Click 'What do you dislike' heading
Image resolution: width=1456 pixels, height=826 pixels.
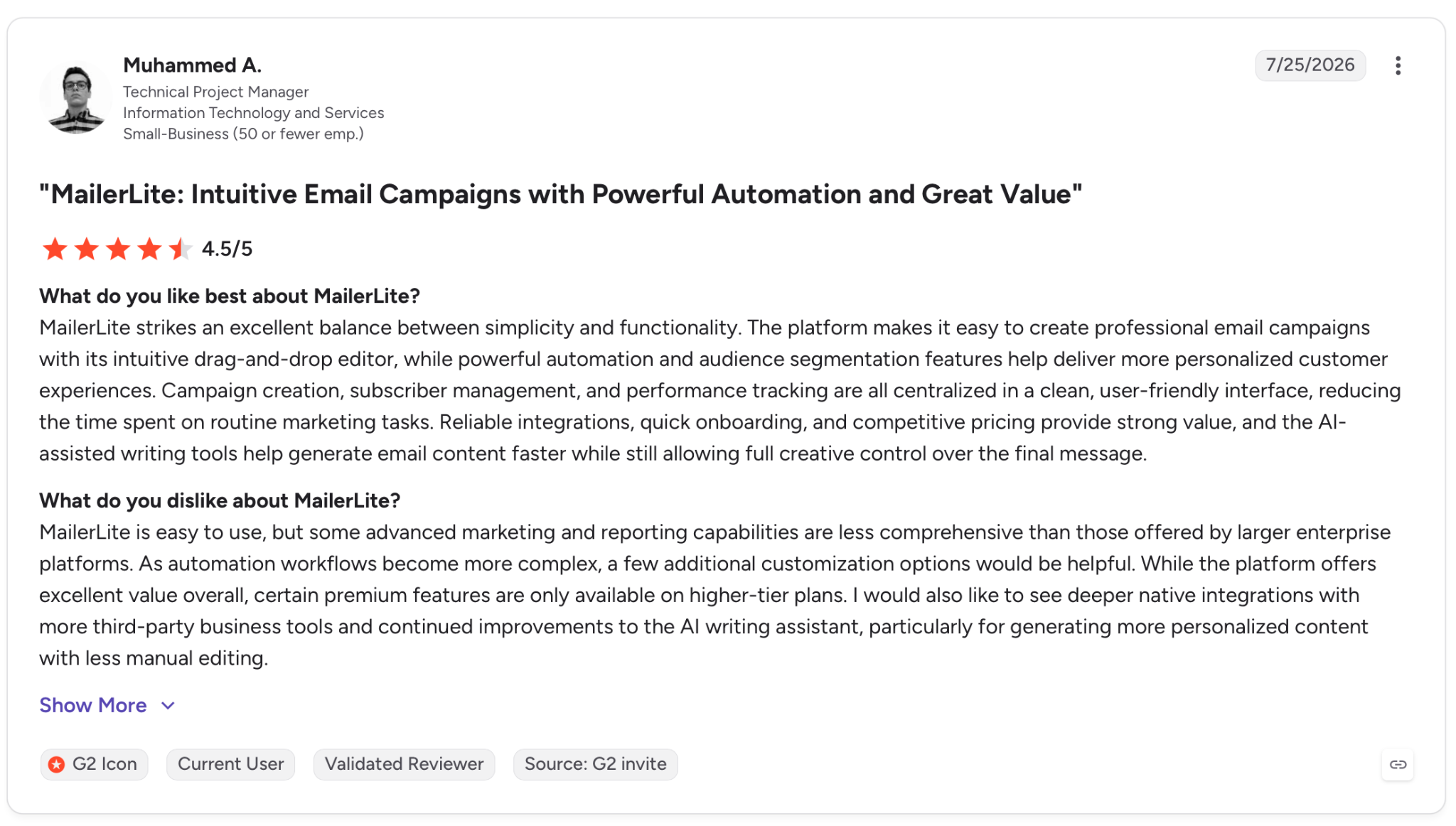click(220, 500)
